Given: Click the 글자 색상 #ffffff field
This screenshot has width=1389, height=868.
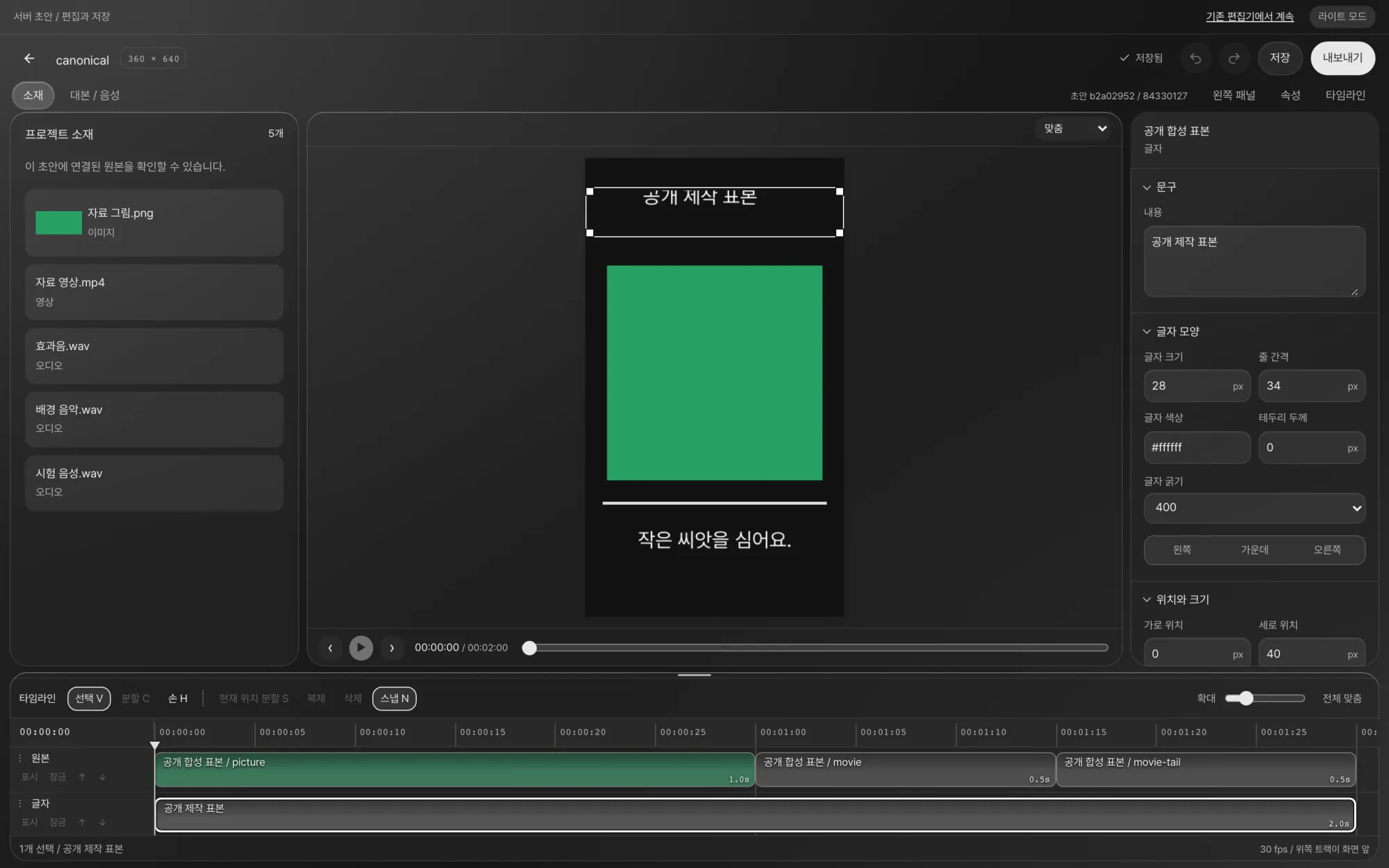Looking at the screenshot, I should (x=1197, y=448).
